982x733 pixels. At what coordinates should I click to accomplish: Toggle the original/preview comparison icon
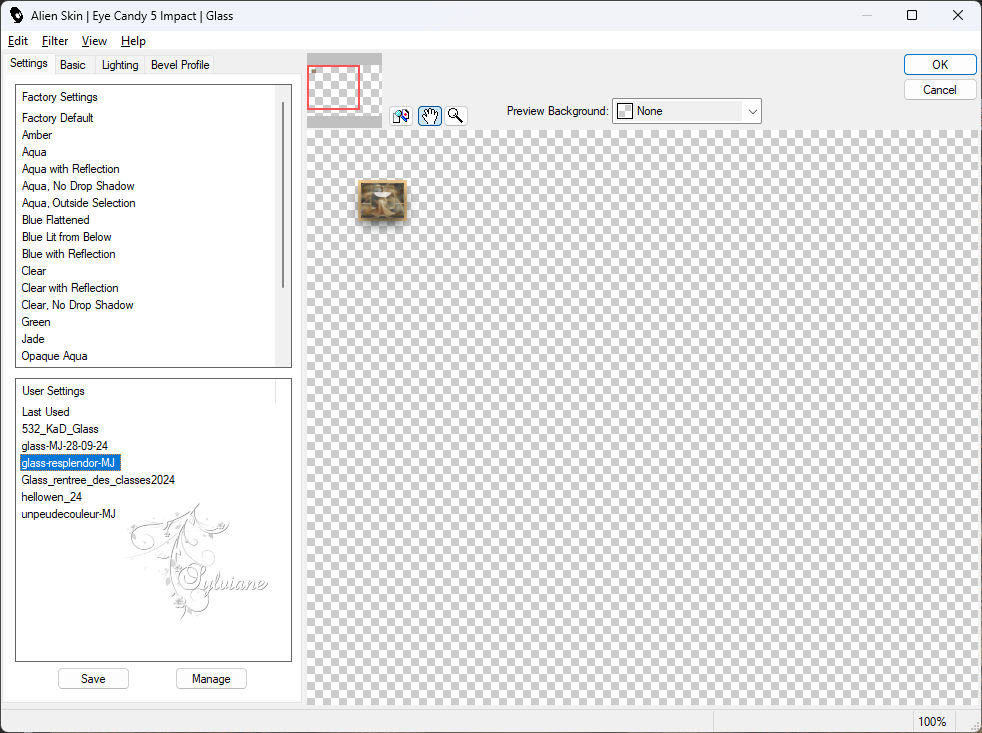click(401, 116)
